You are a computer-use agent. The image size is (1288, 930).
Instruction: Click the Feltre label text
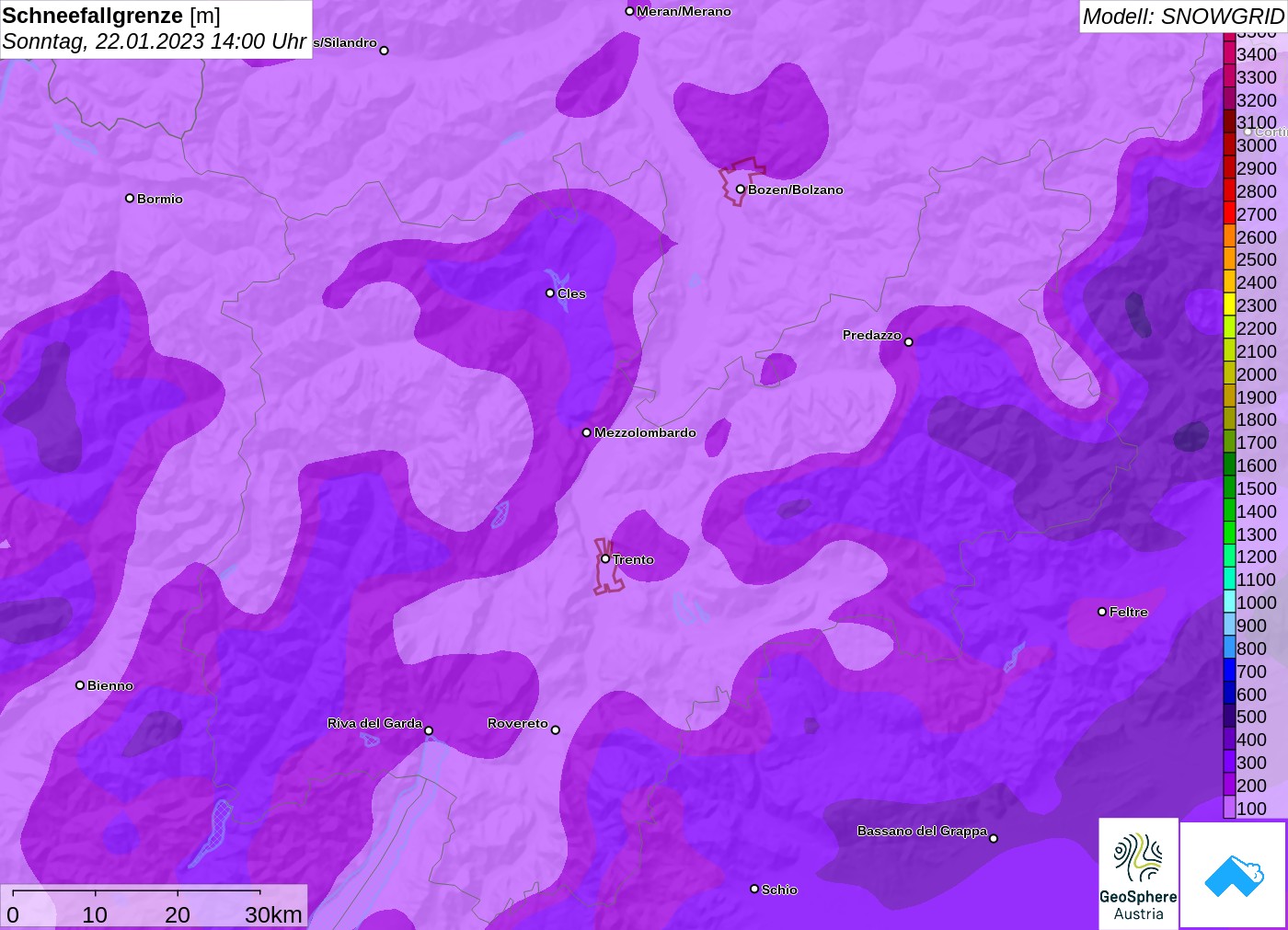click(1129, 612)
